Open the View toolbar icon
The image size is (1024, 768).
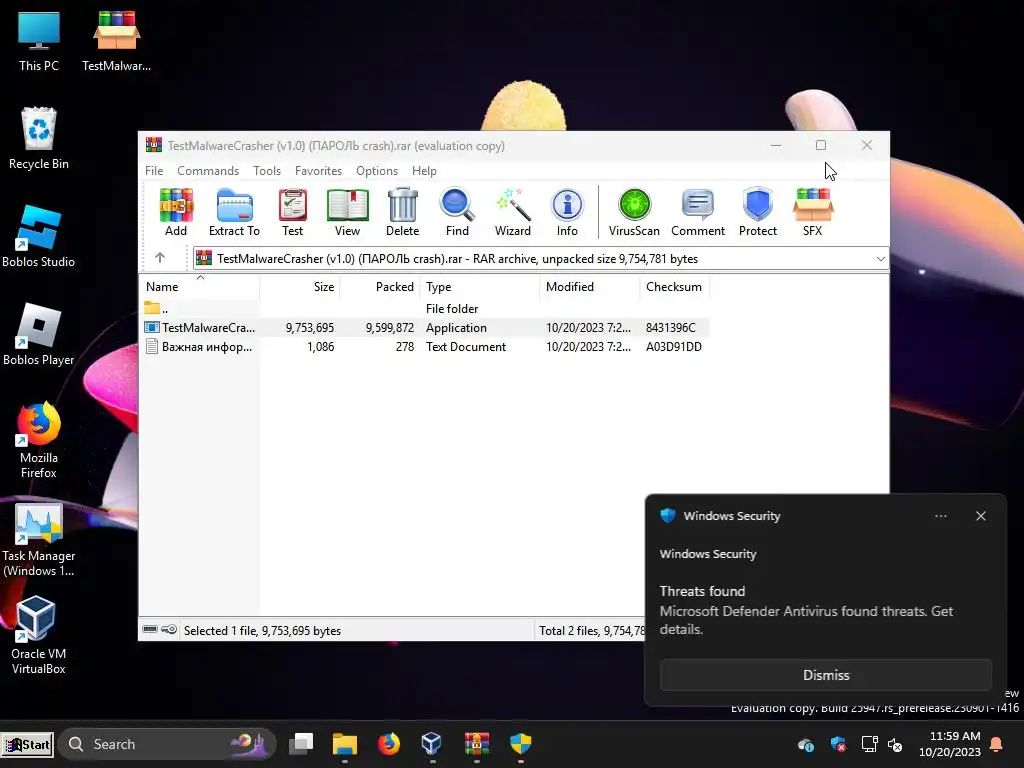pos(347,212)
